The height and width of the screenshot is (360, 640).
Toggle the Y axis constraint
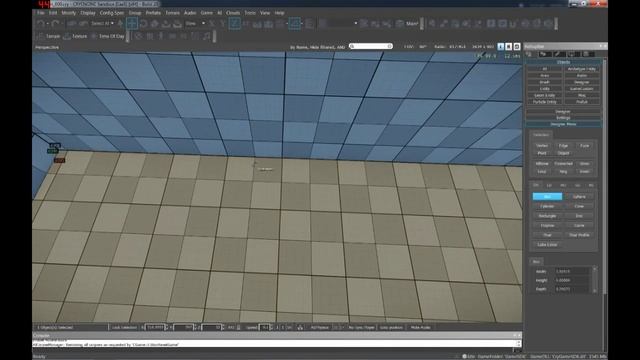click(x=223, y=24)
